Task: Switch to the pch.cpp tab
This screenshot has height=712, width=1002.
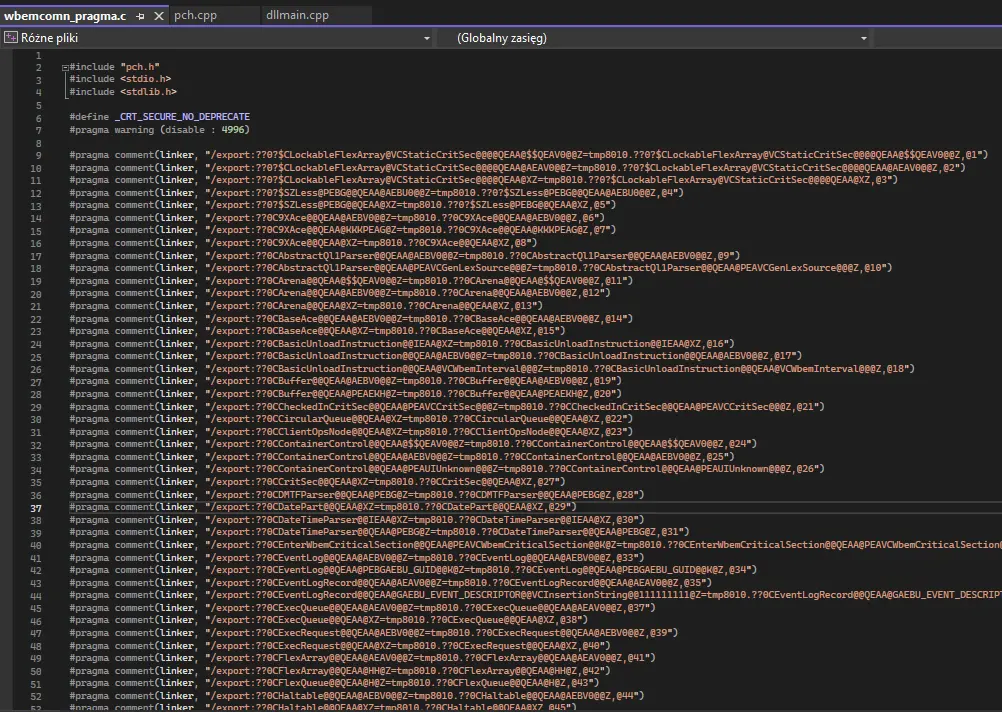Action: pos(195,16)
